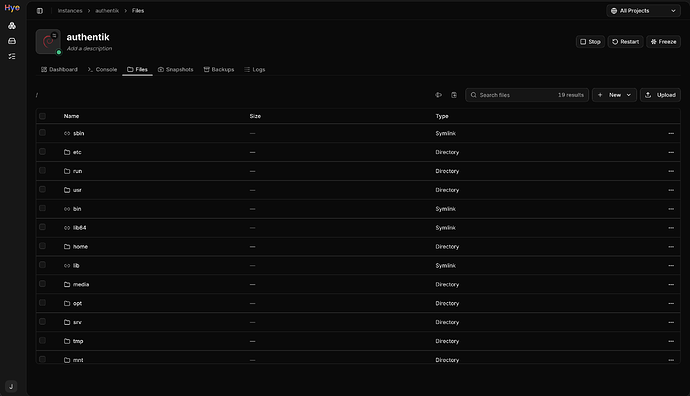Image resolution: width=690 pixels, height=396 pixels.
Task: Go to authentik breadcrumb link
Action: (x=107, y=11)
